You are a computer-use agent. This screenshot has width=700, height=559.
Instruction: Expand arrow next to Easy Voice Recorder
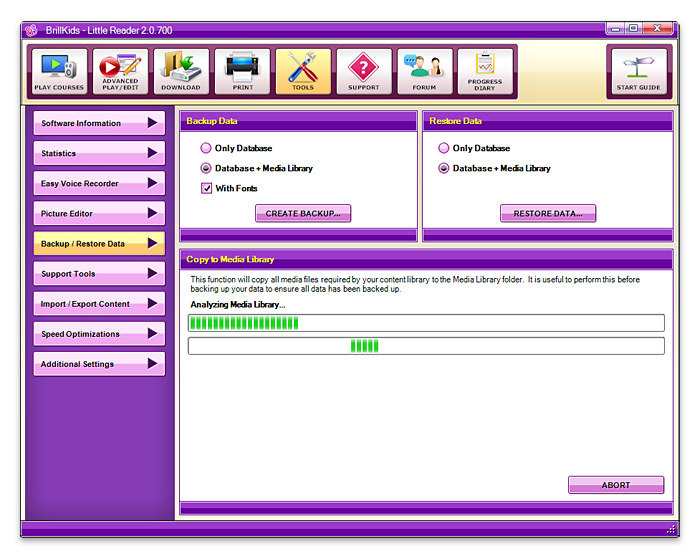153,183
